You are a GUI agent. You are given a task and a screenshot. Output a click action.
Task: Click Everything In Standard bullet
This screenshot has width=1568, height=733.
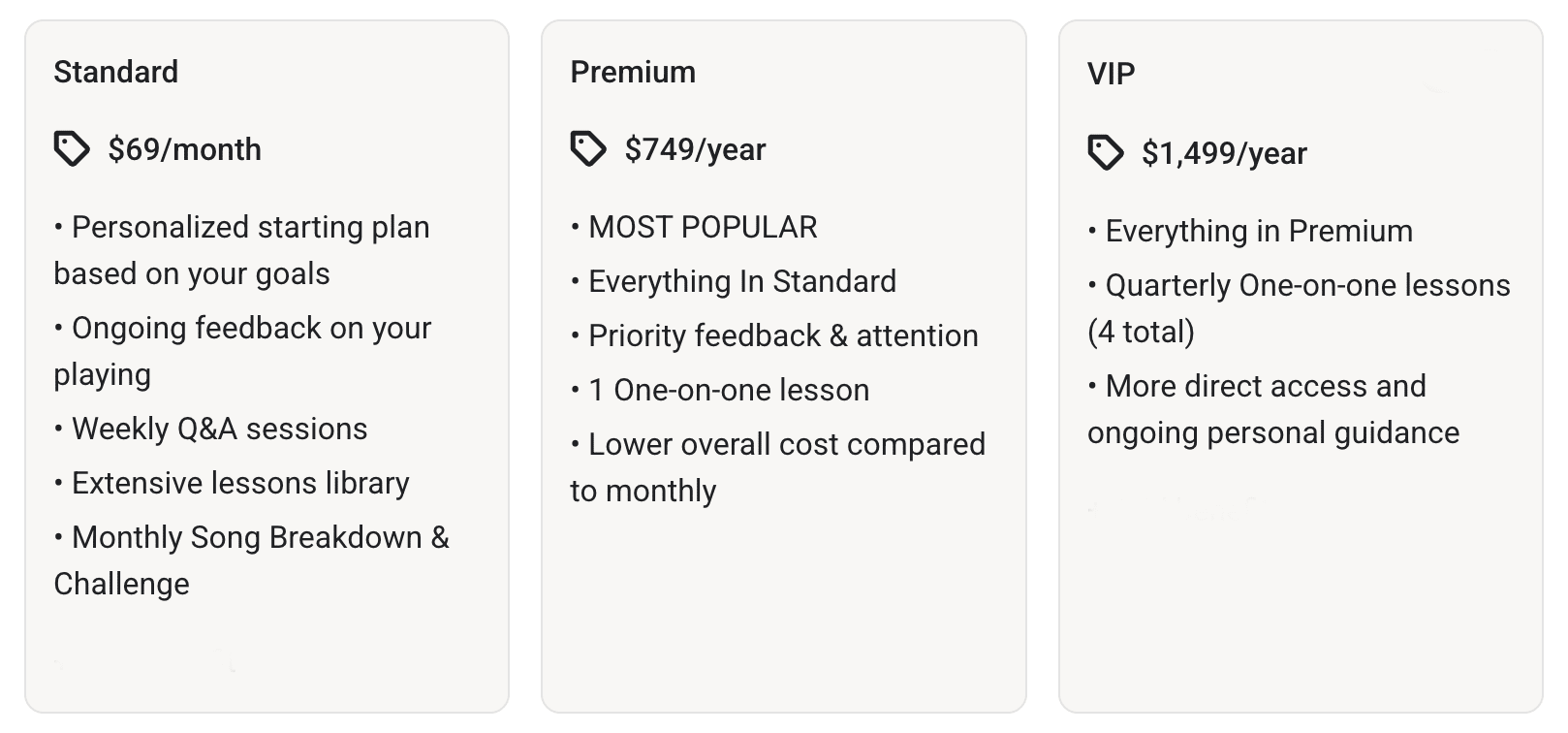pos(741,281)
